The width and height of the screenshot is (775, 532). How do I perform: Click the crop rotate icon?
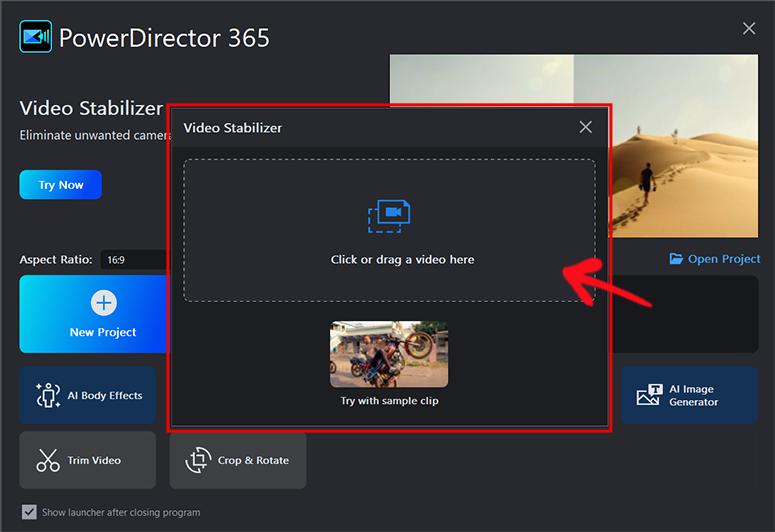pos(198,460)
